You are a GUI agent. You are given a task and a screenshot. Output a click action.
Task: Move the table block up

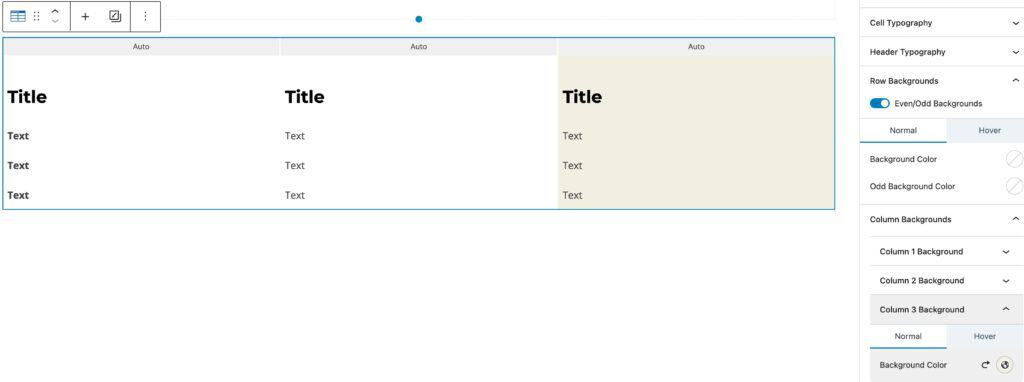click(55, 12)
